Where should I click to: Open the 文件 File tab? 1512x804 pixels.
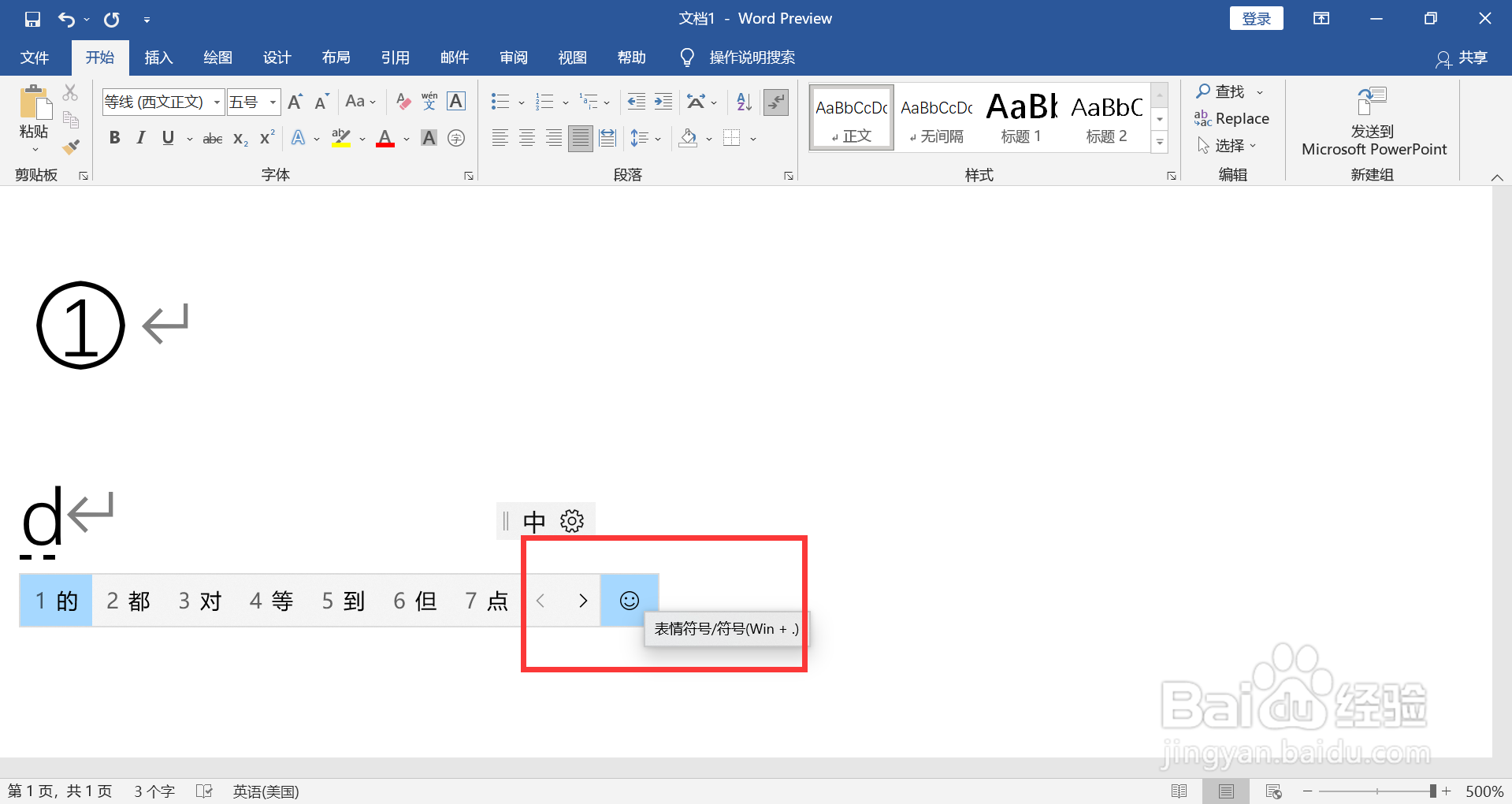35,58
